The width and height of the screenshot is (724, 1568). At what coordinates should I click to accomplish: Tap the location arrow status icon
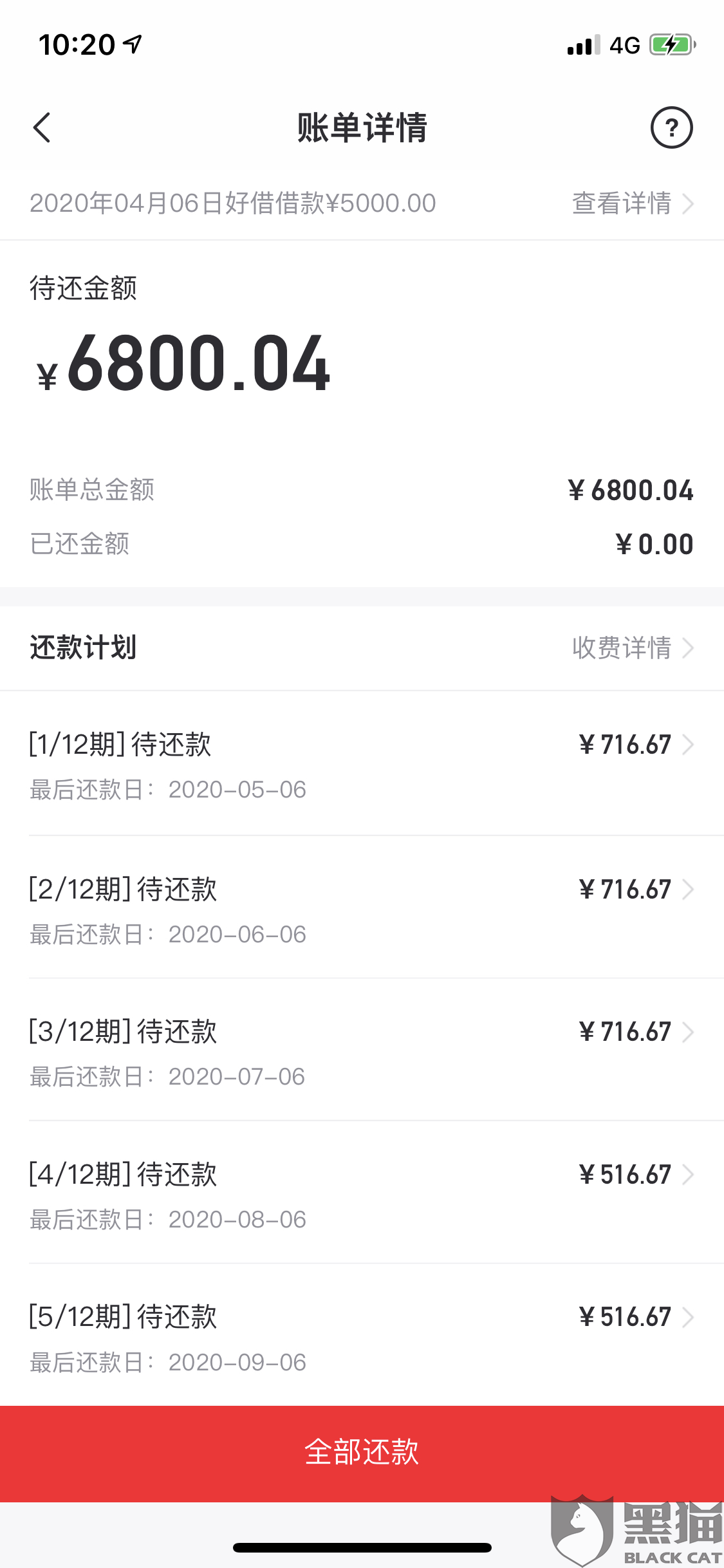[x=133, y=44]
